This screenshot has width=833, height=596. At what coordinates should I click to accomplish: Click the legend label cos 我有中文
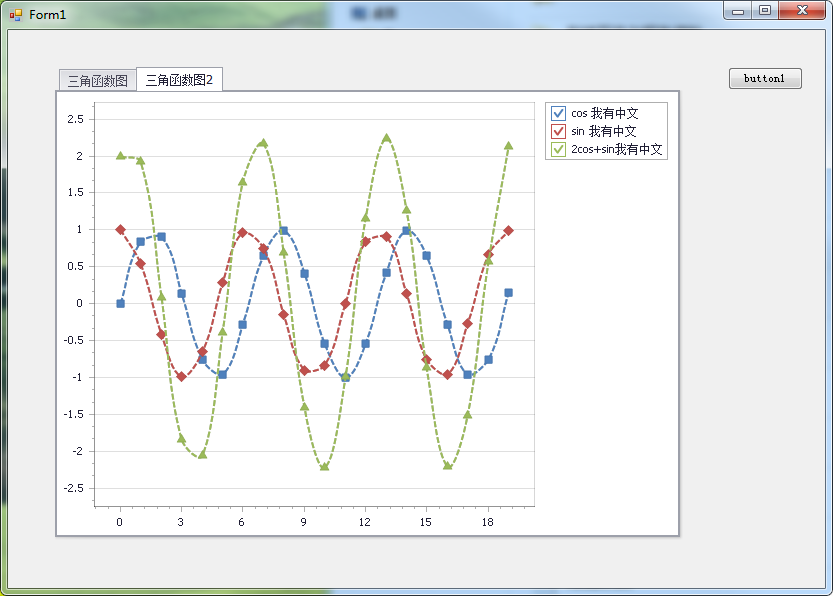coord(605,113)
